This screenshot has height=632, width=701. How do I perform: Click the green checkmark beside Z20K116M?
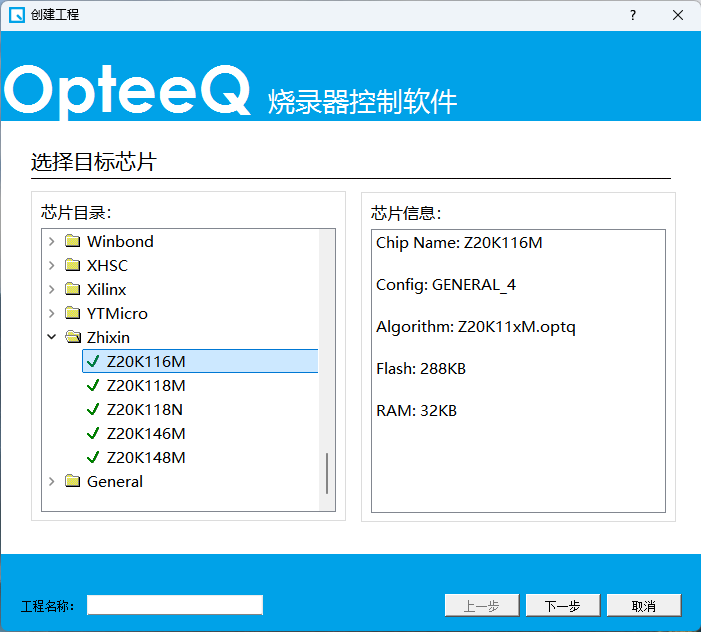93,361
